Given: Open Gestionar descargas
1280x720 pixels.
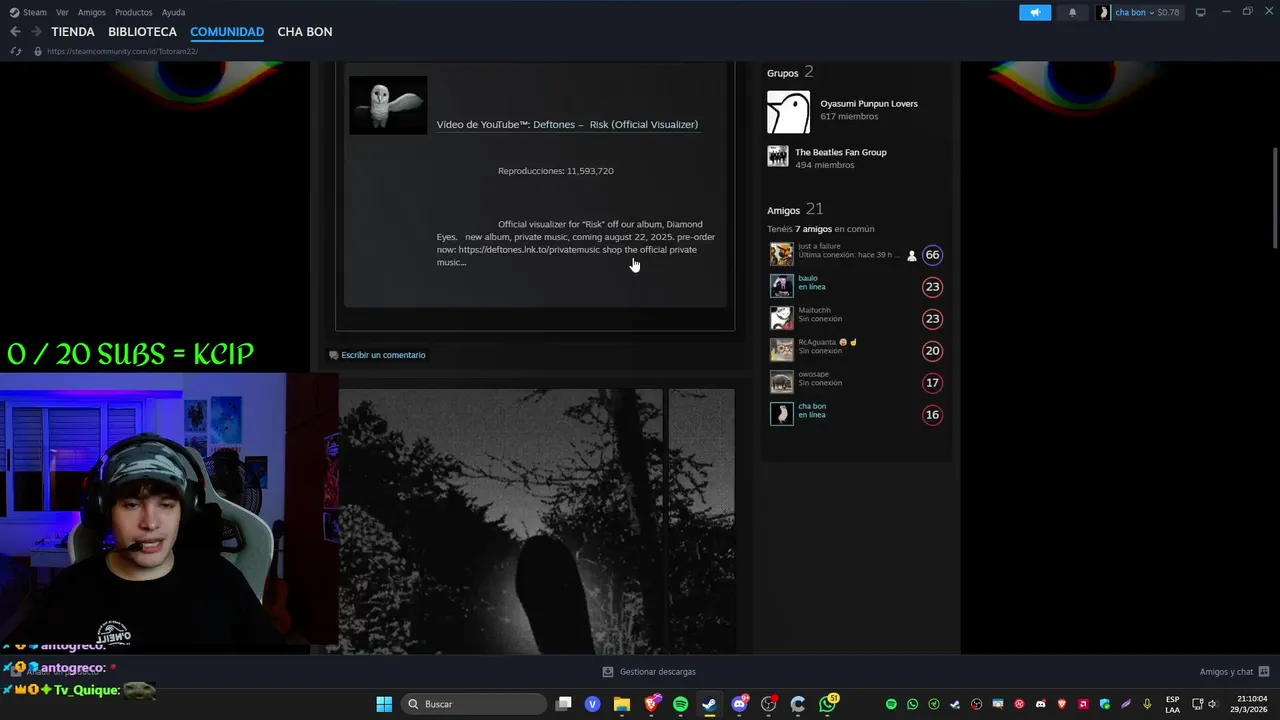Looking at the screenshot, I should click(649, 672).
